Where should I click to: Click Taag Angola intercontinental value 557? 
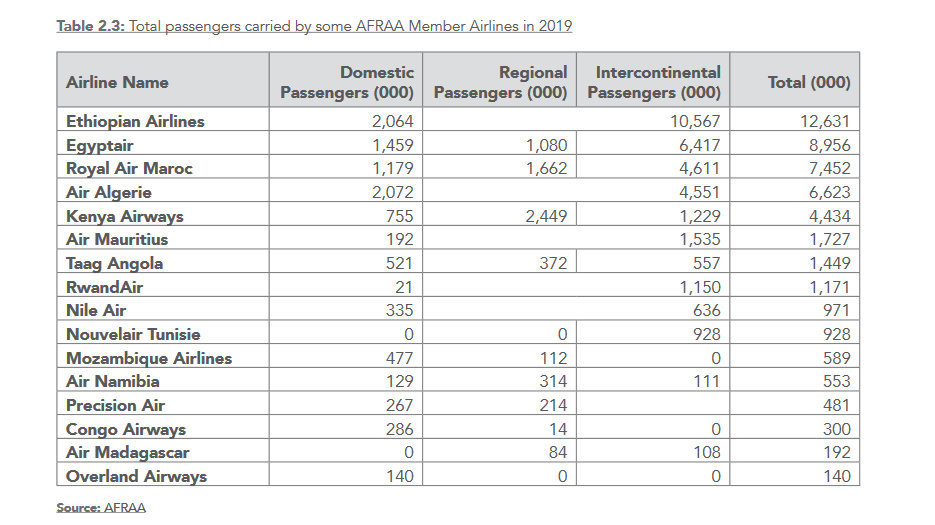(x=707, y=263)
